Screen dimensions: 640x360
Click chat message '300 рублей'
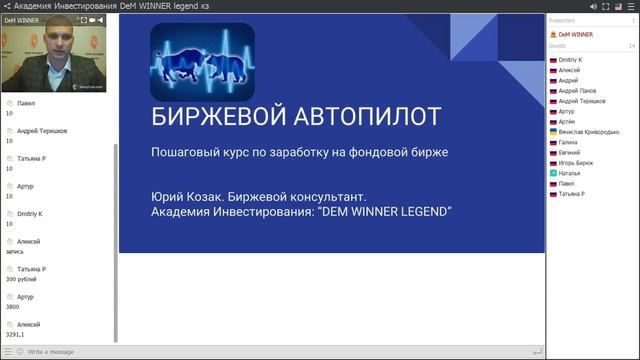point(21,279)
